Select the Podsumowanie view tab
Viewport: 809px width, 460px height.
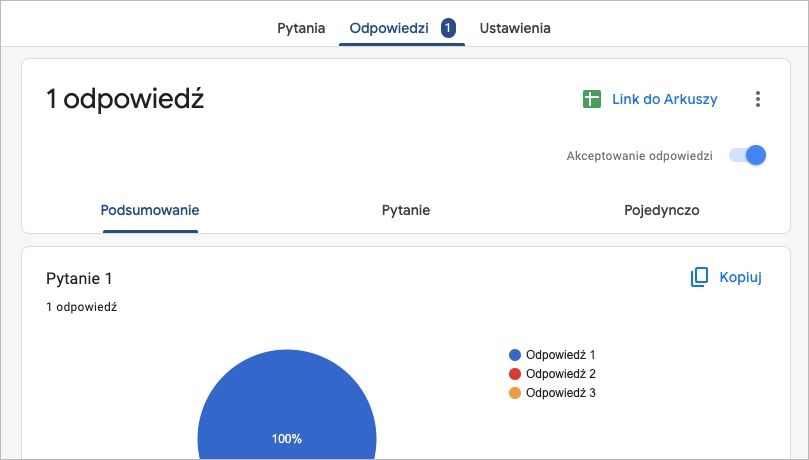coord(150,210)
